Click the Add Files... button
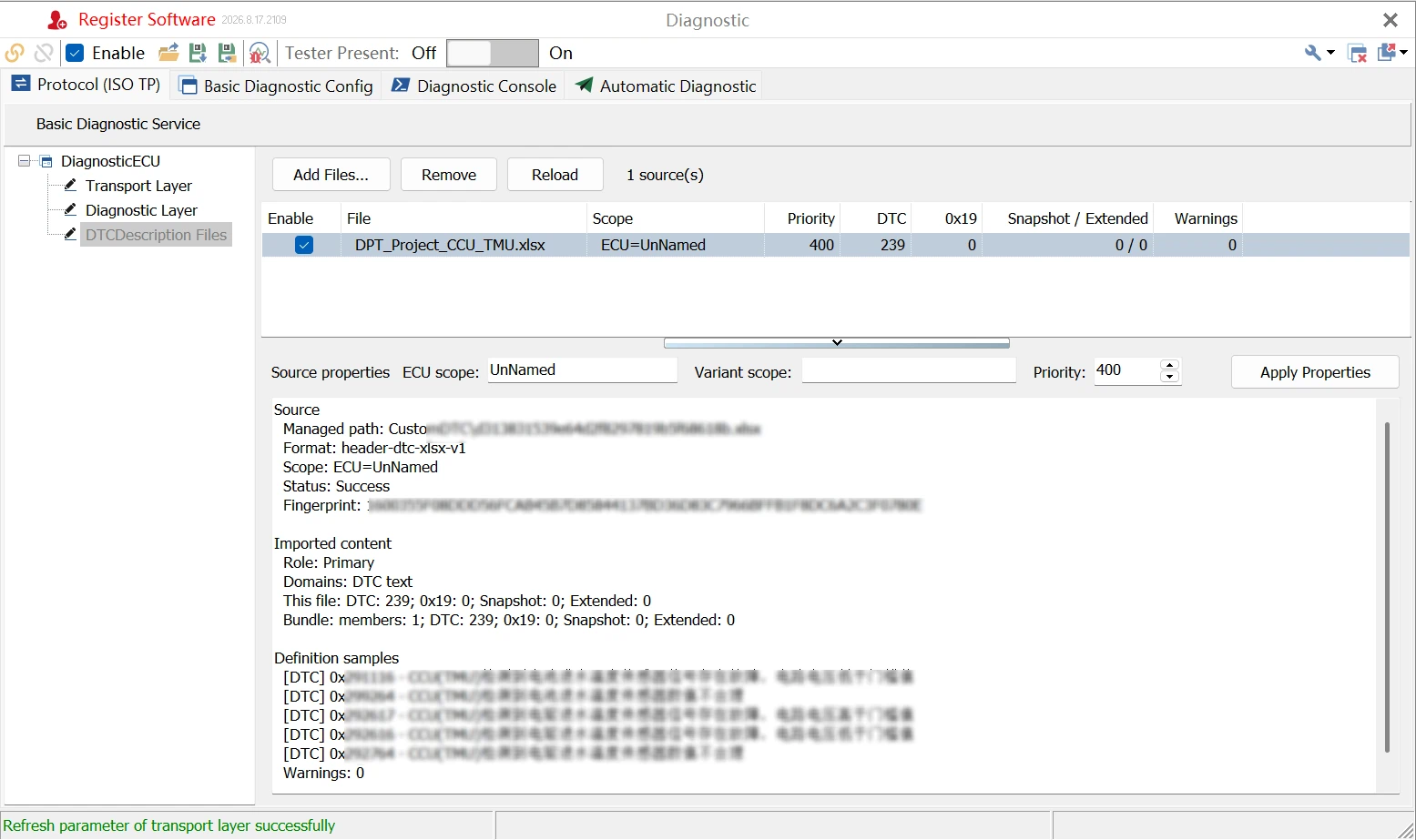 point(331,175)
